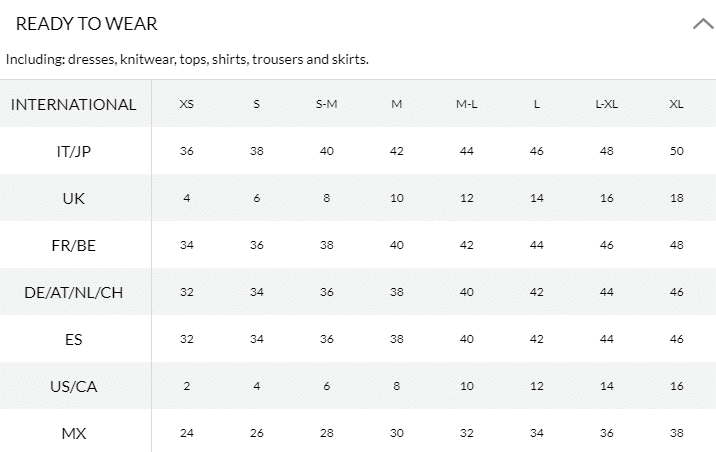This screenshot has height=452, width=716.
Task: Select MX size 30 in M column
Action: tap(397, 433)
